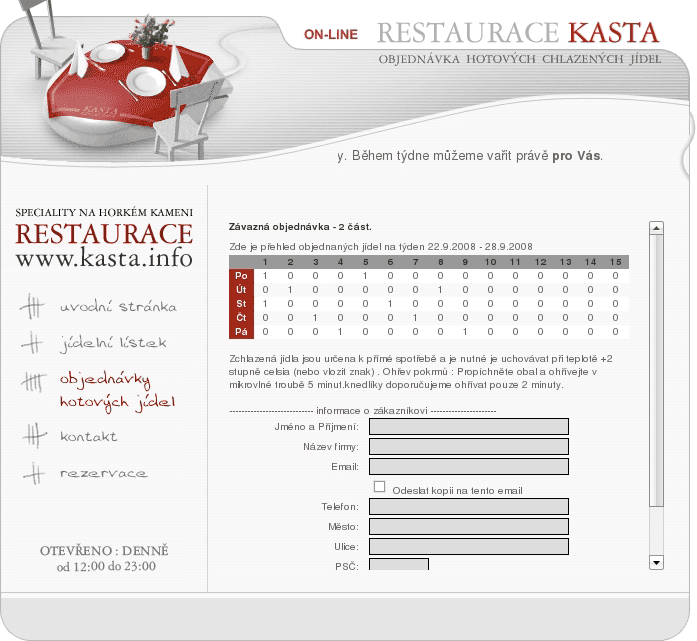Enable Odeslat kopii na tento email checkbox
Image resolution: width=697 pixels, height=641 pixels.
(379, 486)
